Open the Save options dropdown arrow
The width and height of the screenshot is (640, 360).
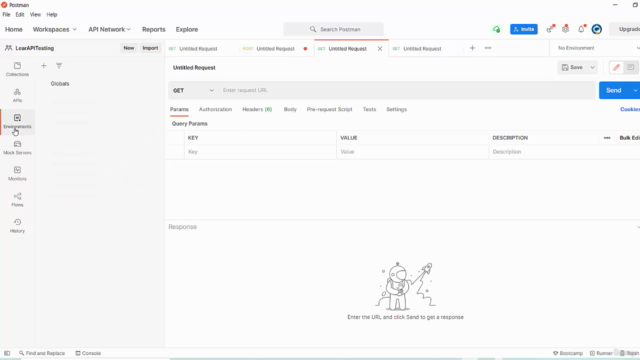click(592, 67)
